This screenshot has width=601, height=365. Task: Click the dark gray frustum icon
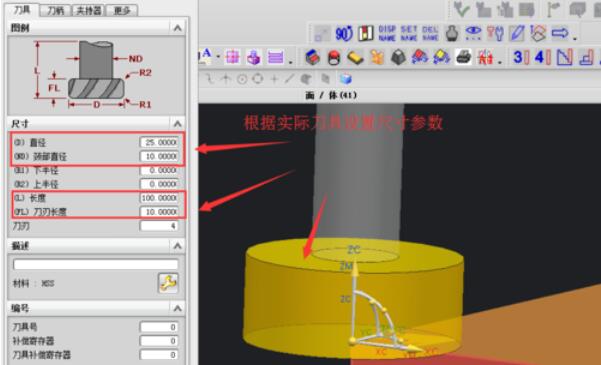pyautogui.click(x=399, y=58)
